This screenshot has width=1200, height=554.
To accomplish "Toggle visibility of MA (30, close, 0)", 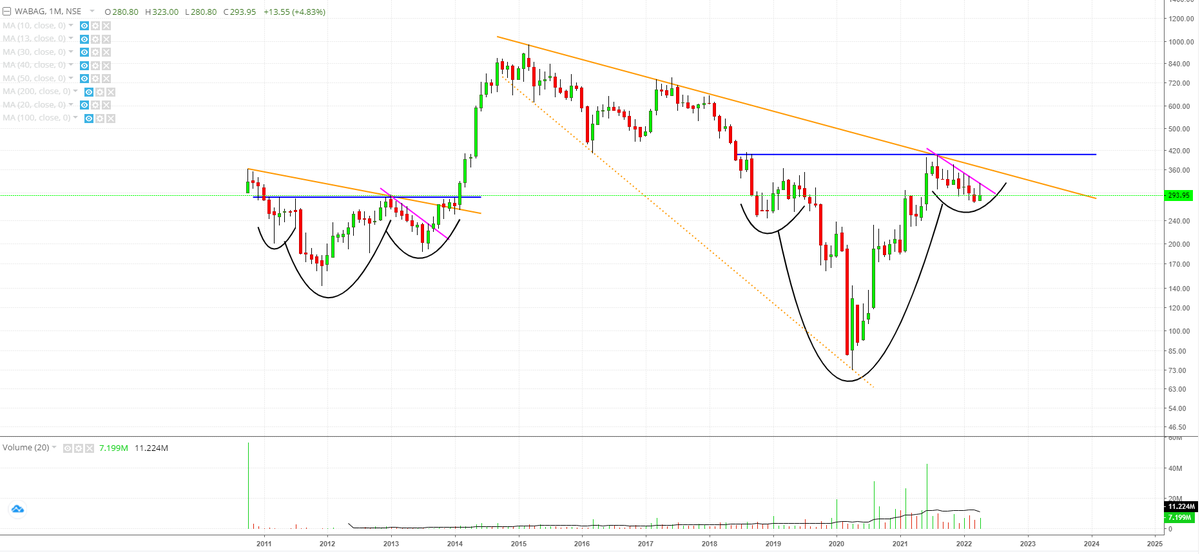I will pyautogui.click(x=84, y=52).
